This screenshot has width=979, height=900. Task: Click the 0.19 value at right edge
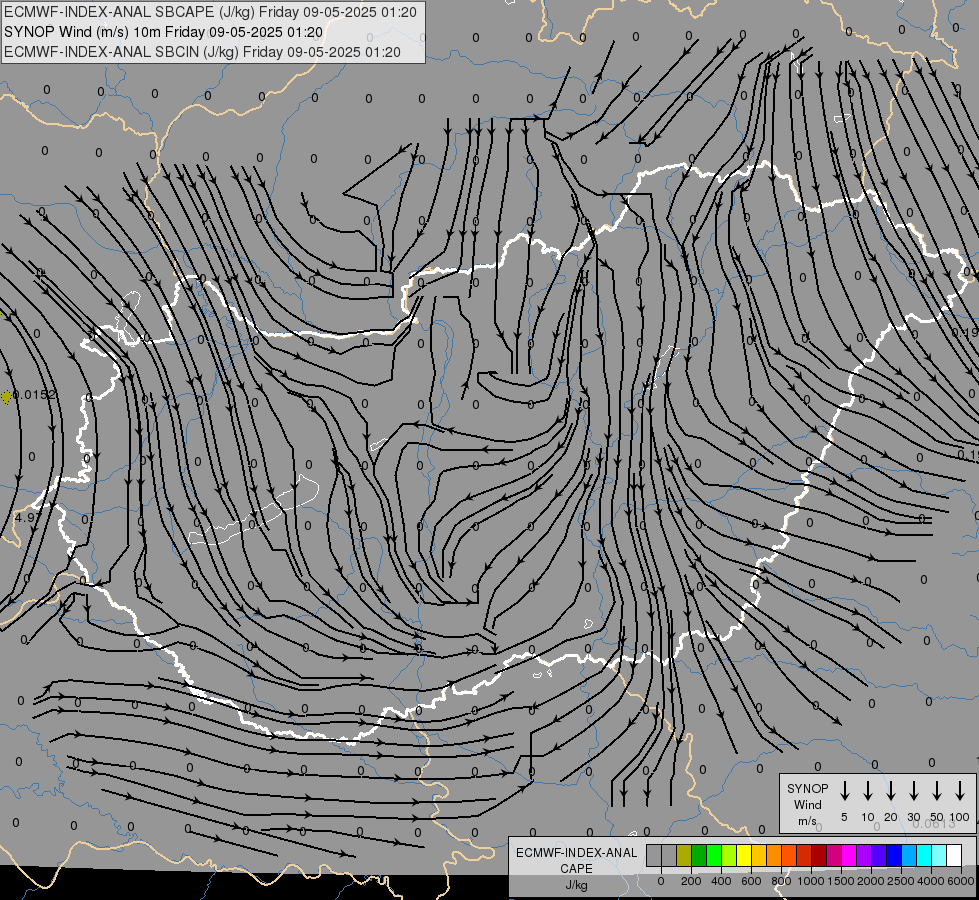pyautogui.click(x=965, y=333)
